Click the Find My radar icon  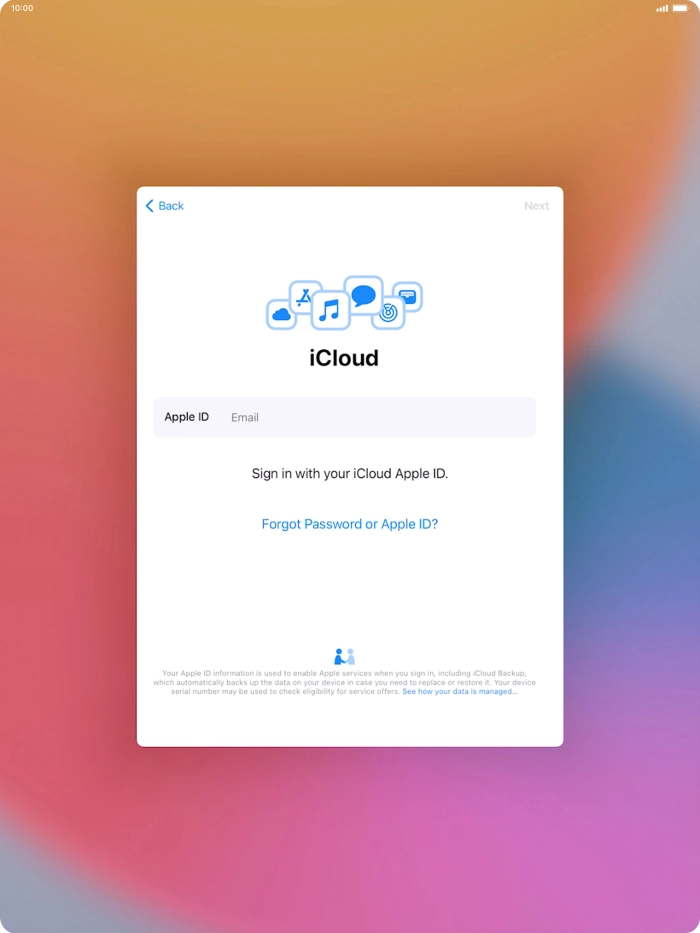tap(388, 313)
